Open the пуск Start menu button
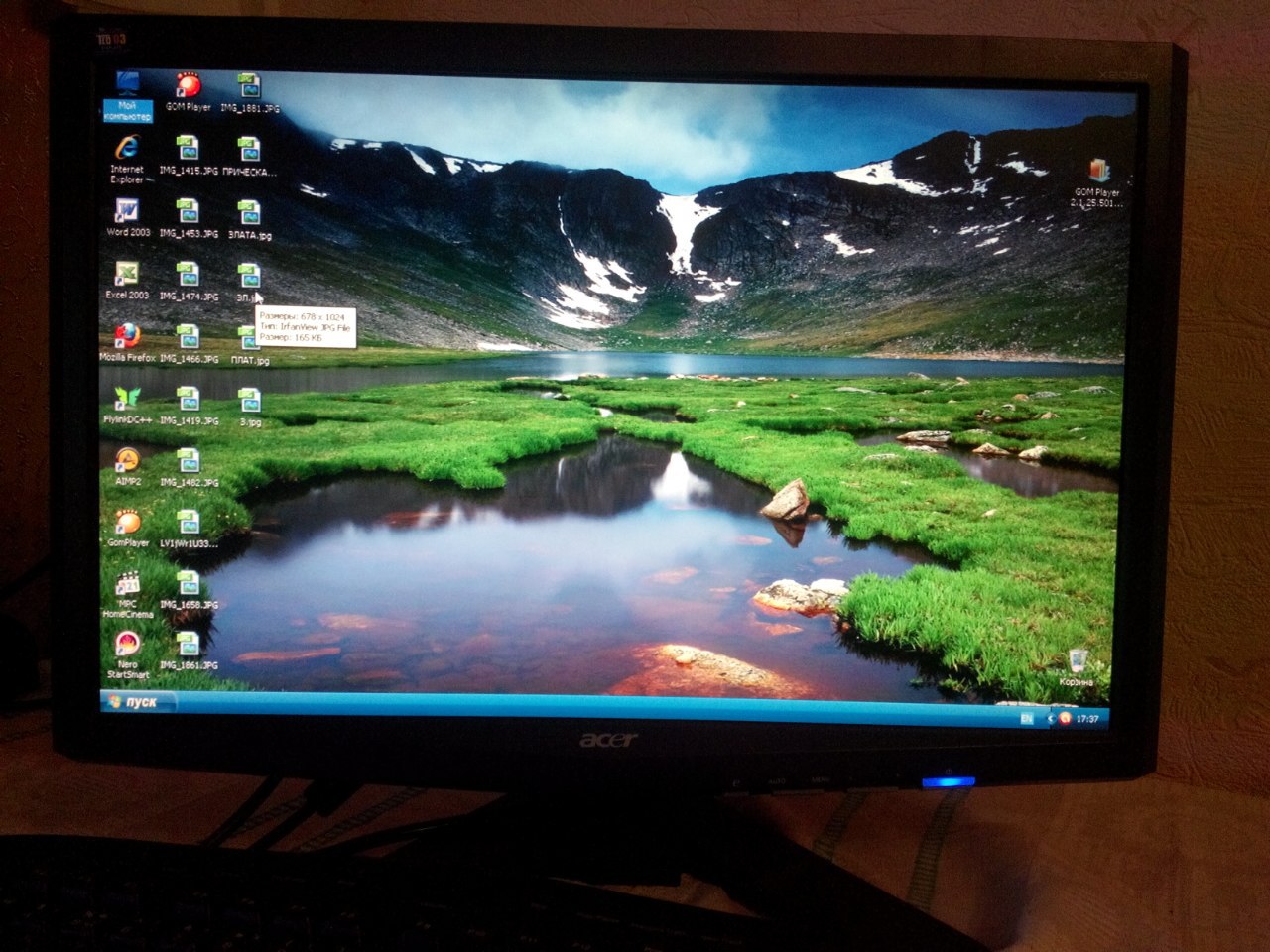Screen dimensions: 1270x952 (x=133, y=702)
